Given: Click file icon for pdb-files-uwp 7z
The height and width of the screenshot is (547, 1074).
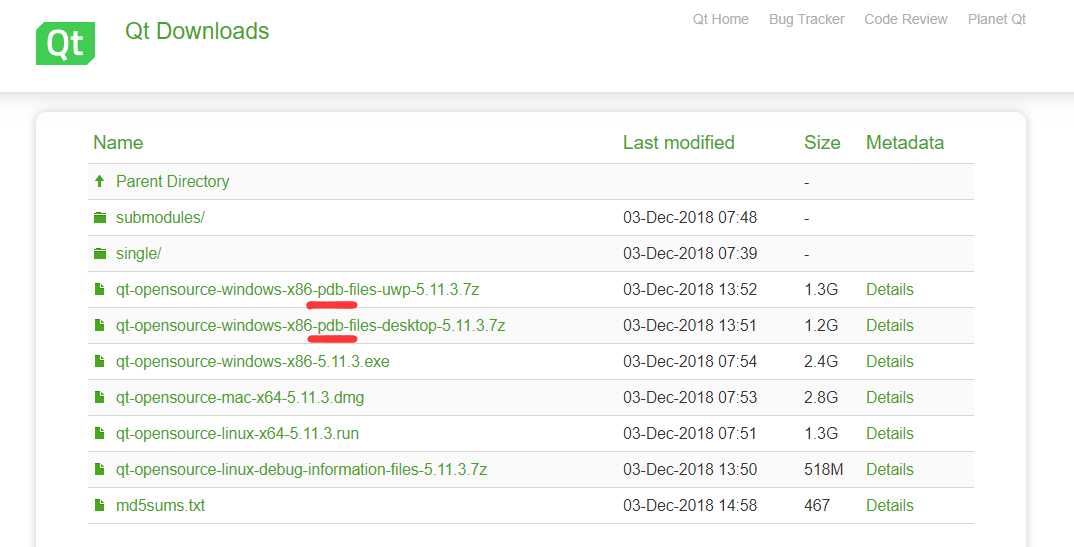Looking at the screenshot, I should 100,289.
